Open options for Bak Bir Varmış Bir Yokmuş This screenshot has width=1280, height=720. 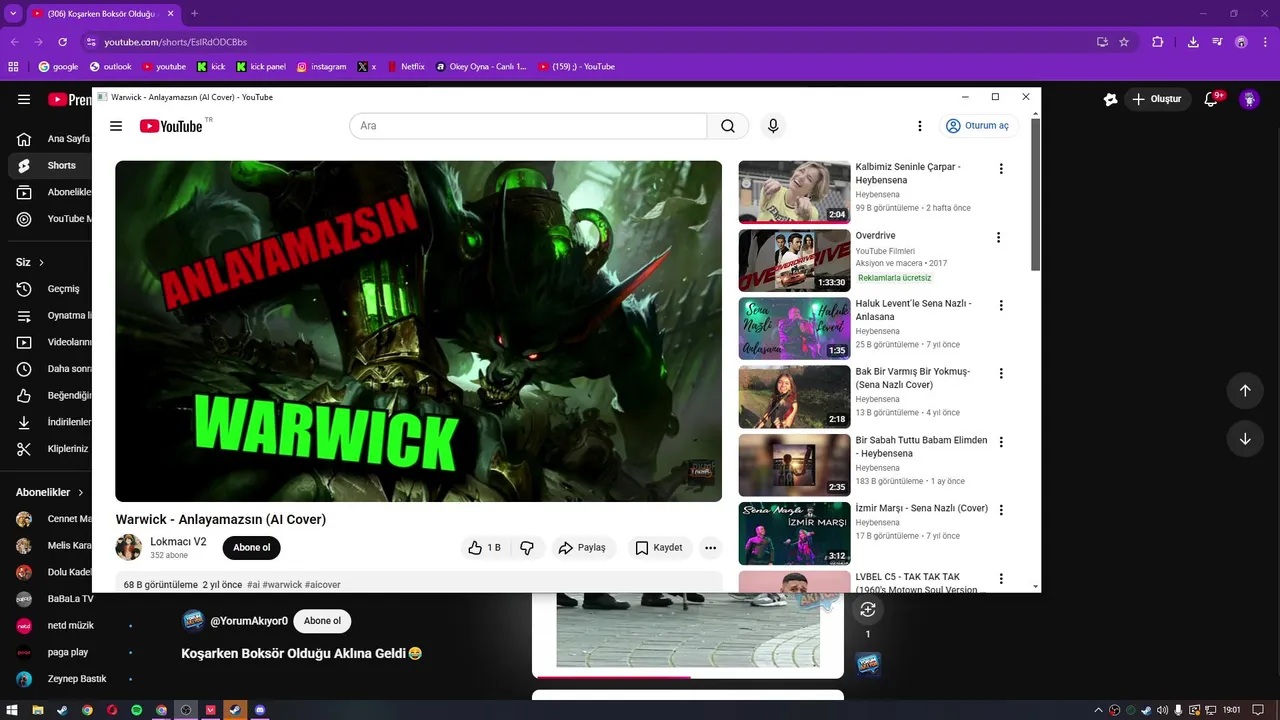pyautogui.click(x=1001, y=373)
